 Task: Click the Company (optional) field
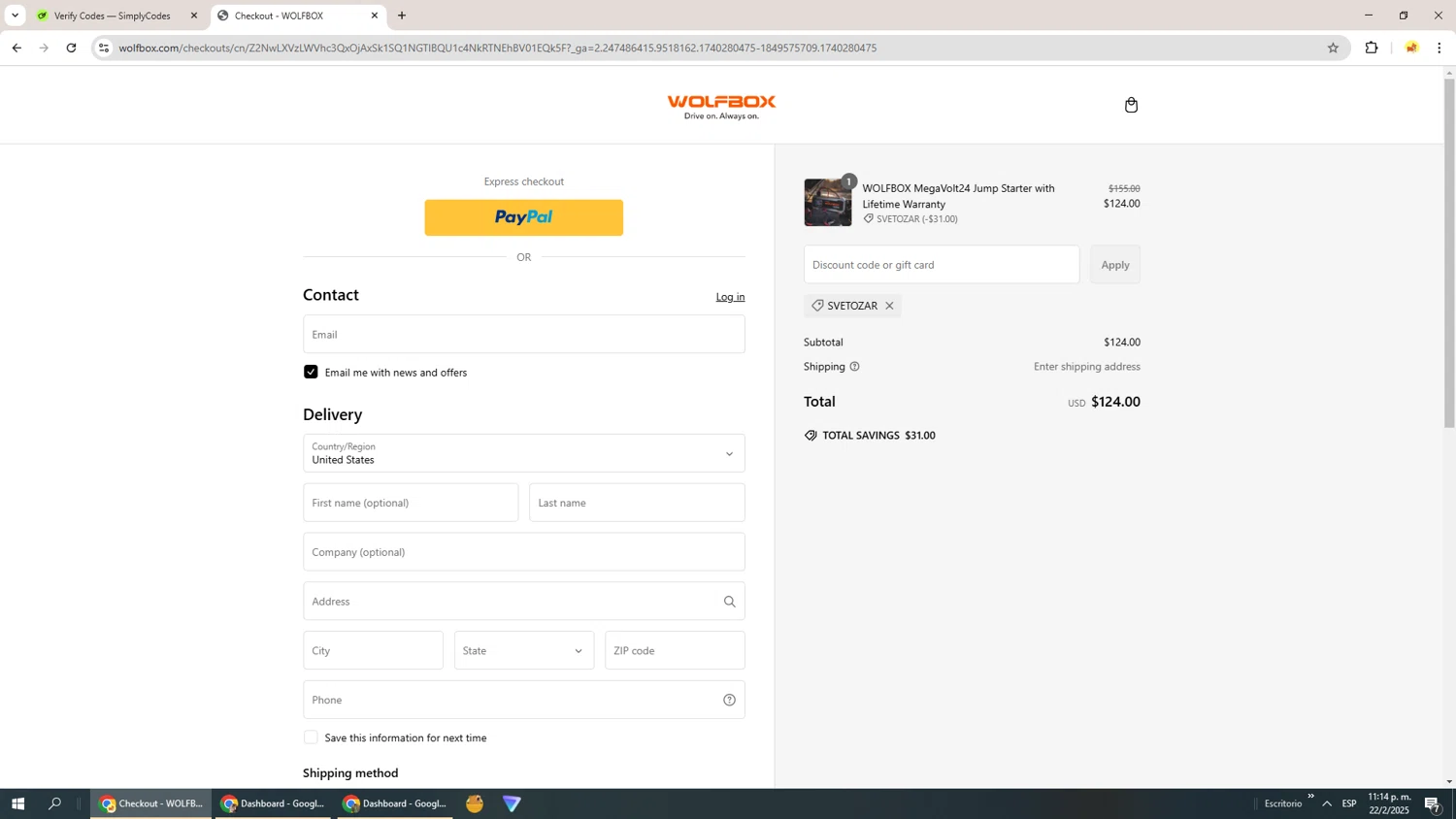[524, 552]
